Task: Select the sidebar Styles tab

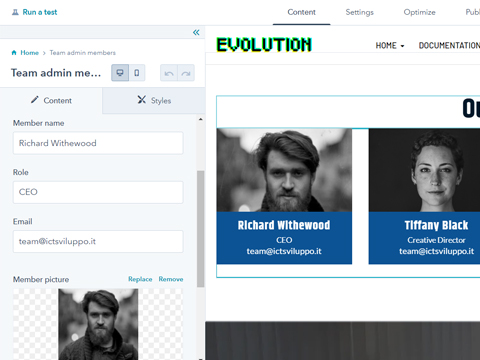Action: pyautogui.click(x=154, y=100)
